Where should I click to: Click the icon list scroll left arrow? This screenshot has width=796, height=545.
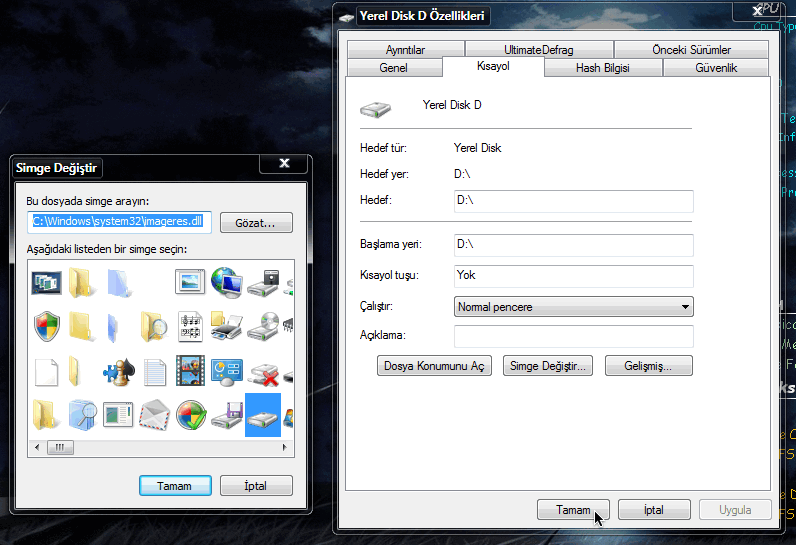coord(37,447)
